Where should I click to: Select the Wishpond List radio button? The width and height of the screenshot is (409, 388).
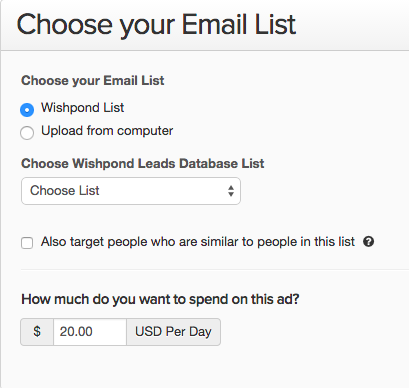(x=27, y=110)
